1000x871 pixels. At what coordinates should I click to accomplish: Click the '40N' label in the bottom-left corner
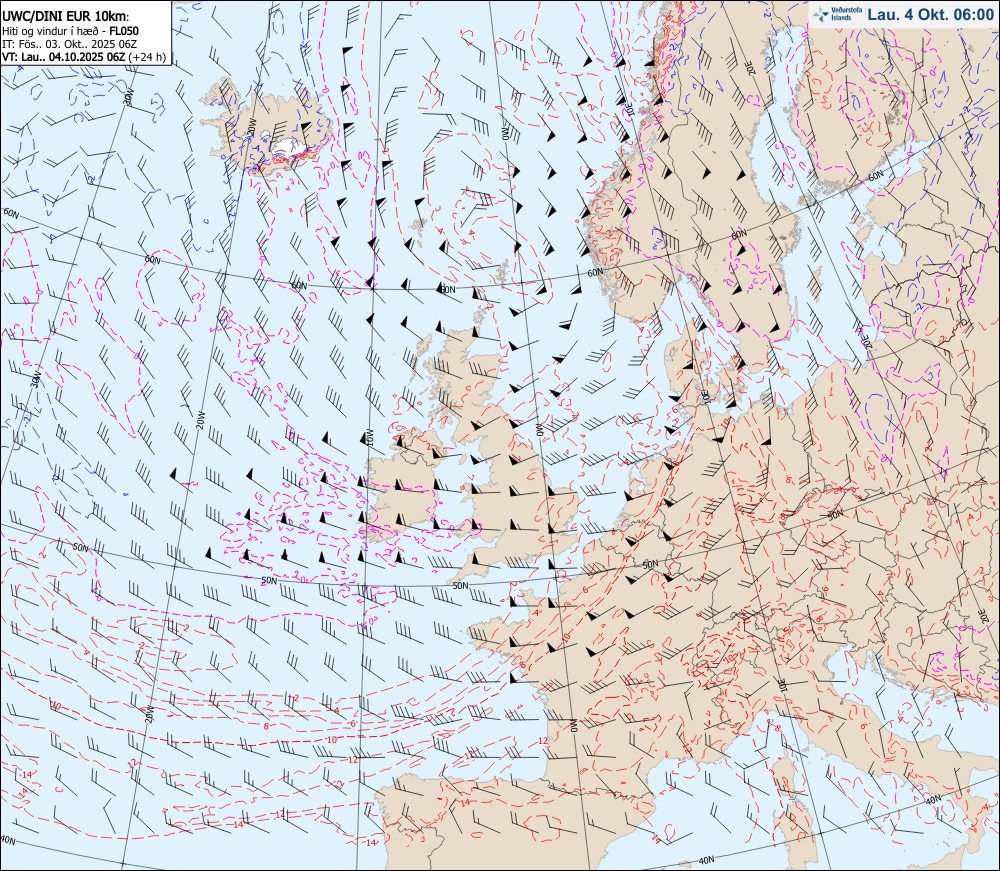7,840
